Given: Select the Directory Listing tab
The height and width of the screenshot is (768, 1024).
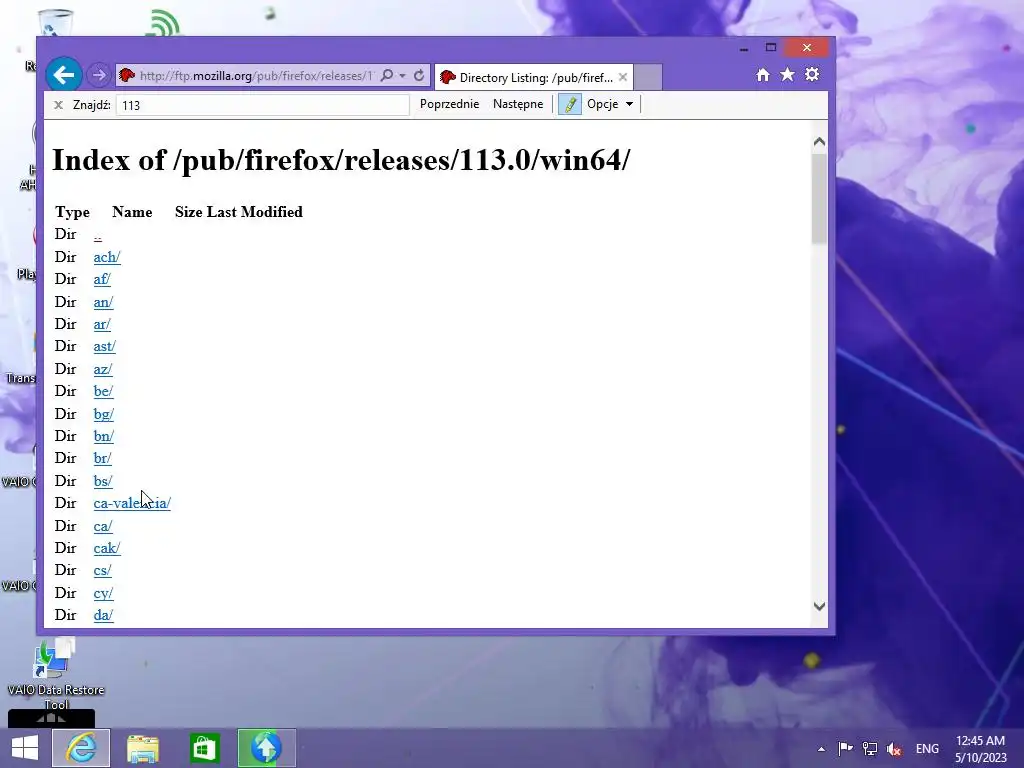Looking at the screenshot, I should (534, 77).
